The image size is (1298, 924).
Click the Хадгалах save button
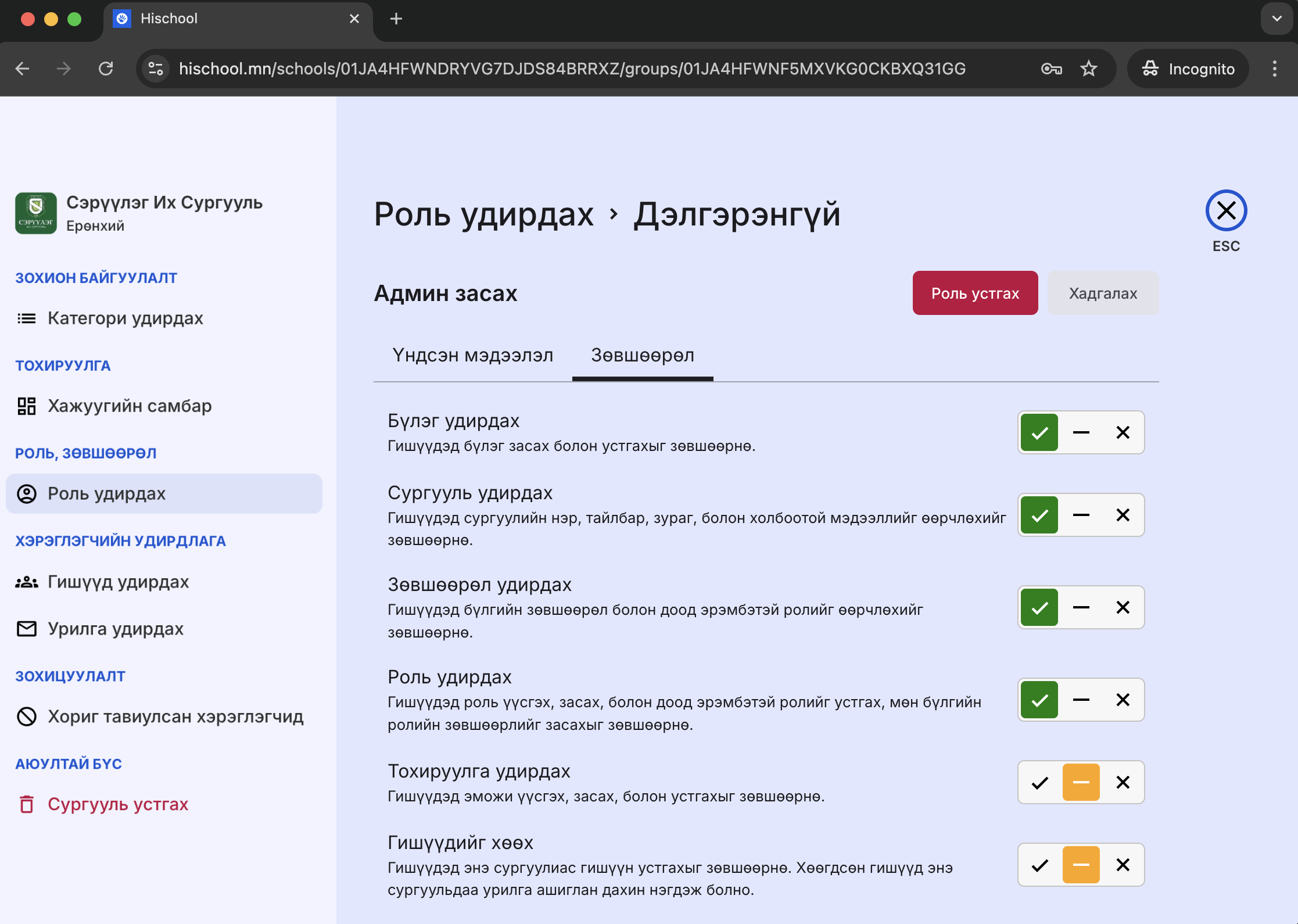[1102, 293]
